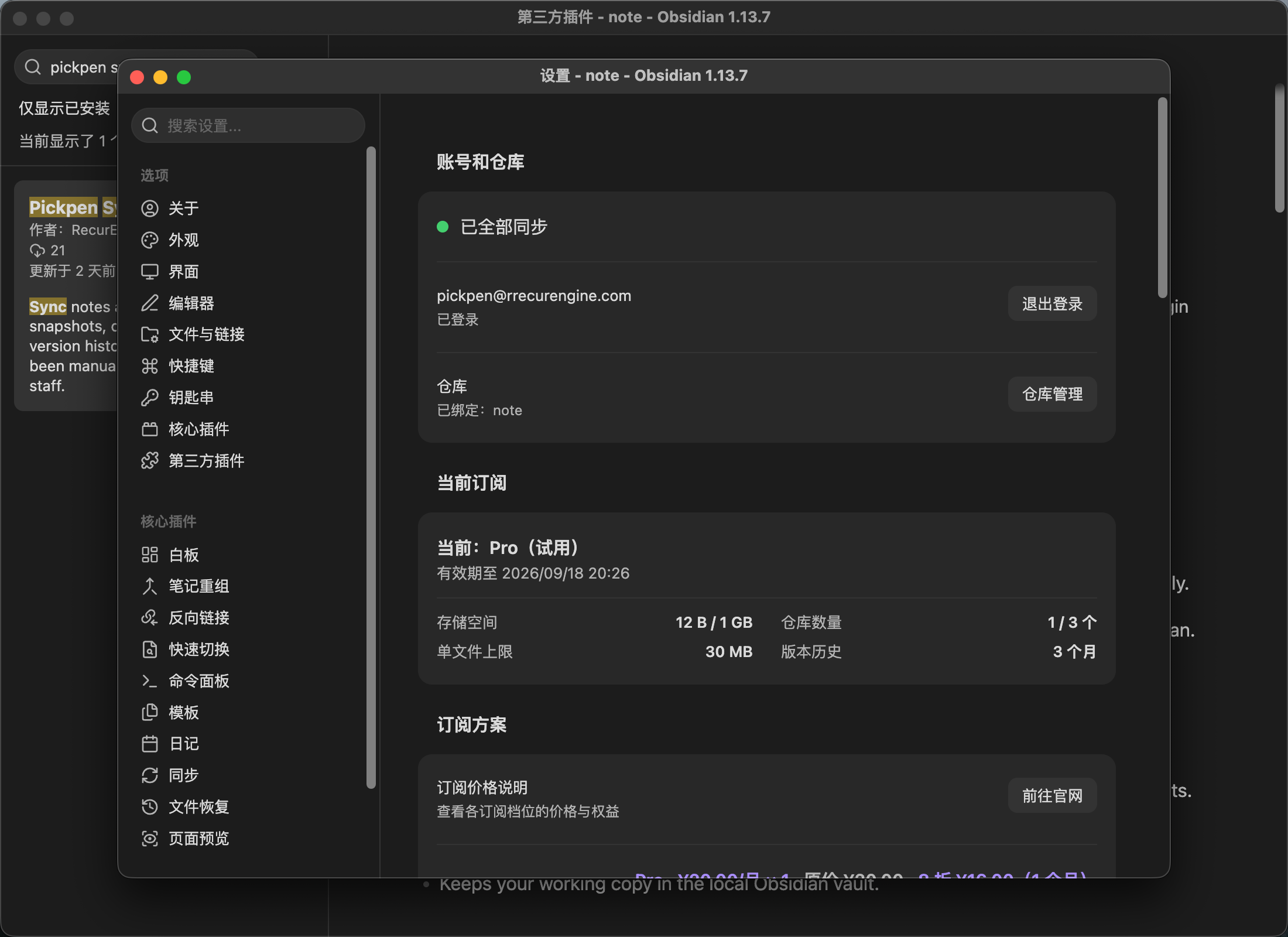Viewport: 1288px width, 937px height.
Task: Click the 已绑定：note vault text
Action: (479, 411)
